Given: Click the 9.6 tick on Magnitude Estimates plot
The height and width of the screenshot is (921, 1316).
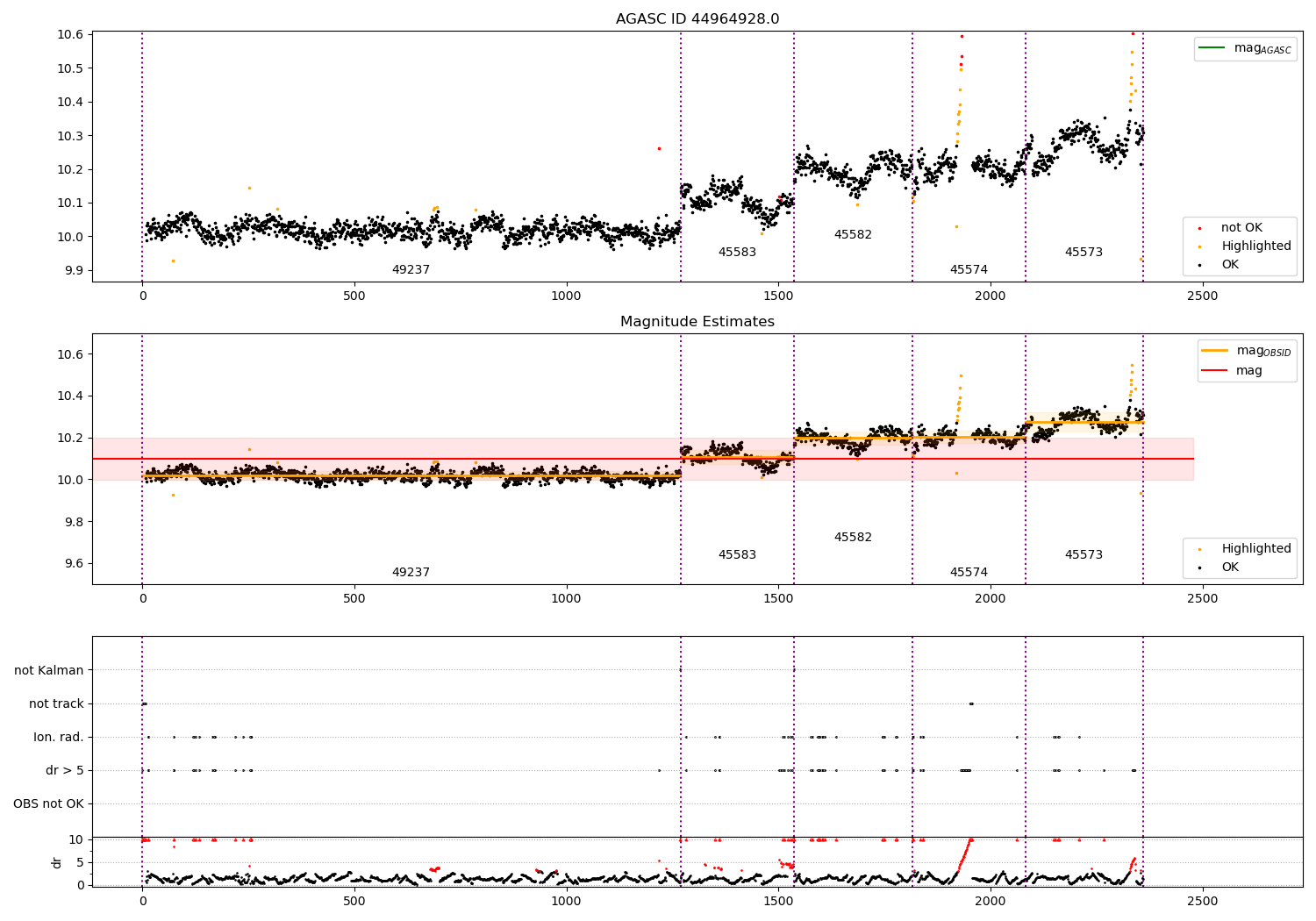Looking at the screenshot, I should tap(74, 564).
